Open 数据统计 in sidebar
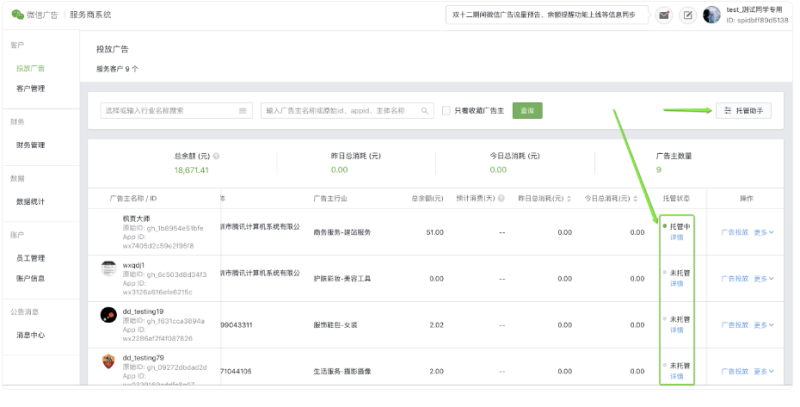The image size is (800, 407). (x=31, y=202)
